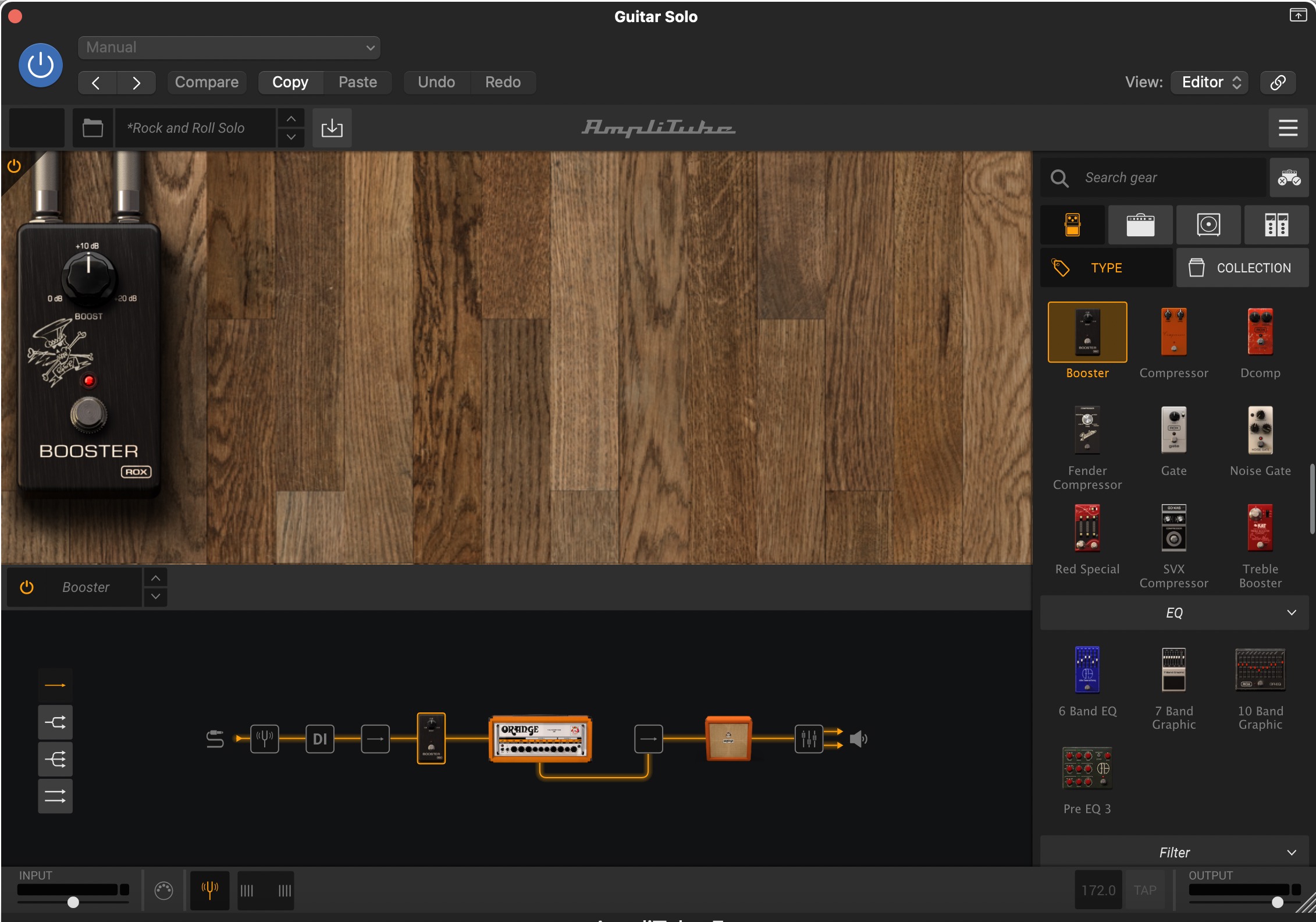Viewport: 1316px width, 922px height.
Task: Click the Undo button
Action: click(x=436, y=82)
